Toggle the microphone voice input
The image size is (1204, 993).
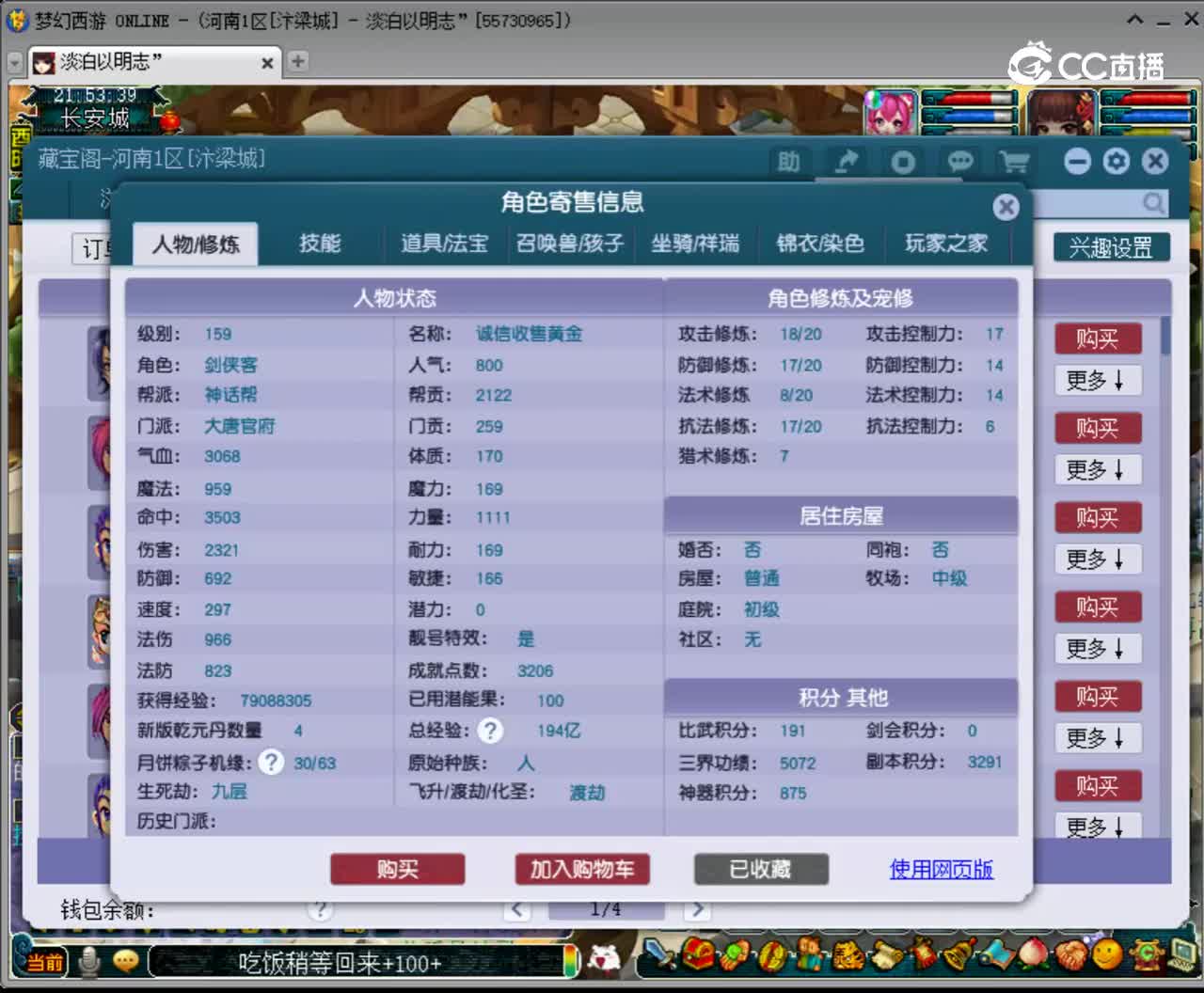90,961
